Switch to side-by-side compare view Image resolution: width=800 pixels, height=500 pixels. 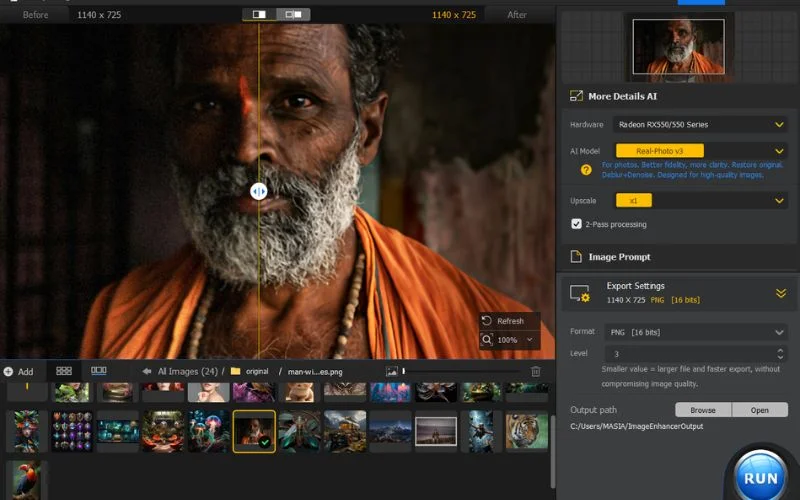(x=293, y=14)
